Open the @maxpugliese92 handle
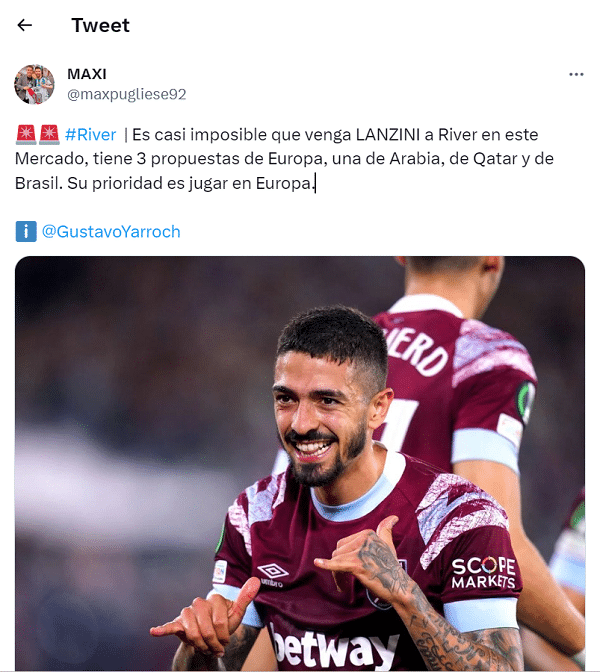The image size is (600, 672). pos(126,94)
